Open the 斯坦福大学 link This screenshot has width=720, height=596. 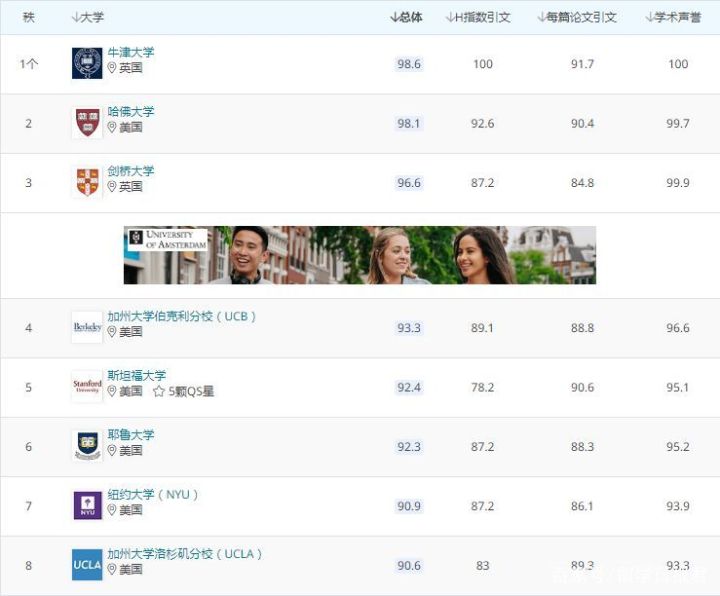[137, 375]
